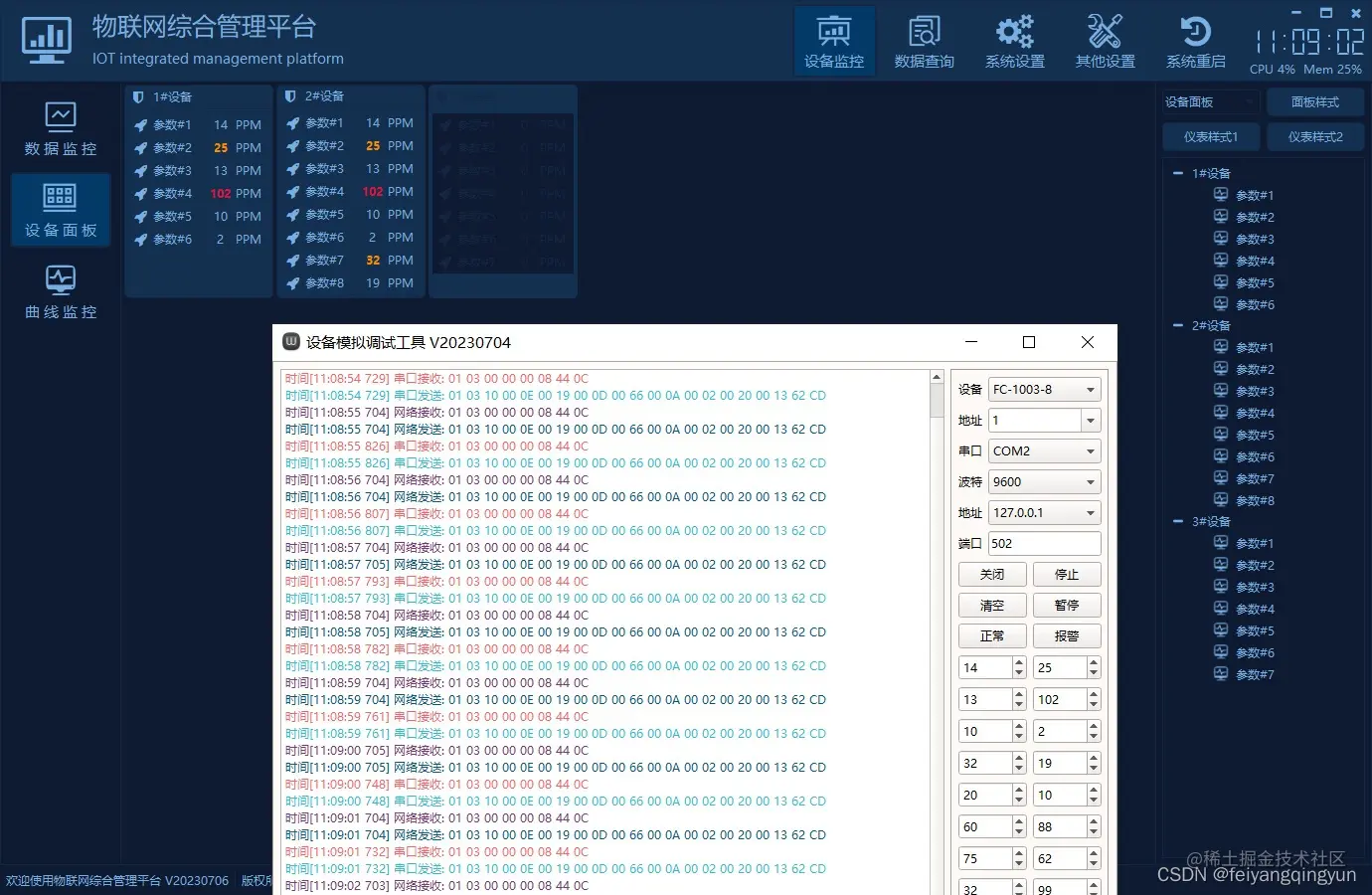Select the 曲线监控 curve monitor sidebar icon
This screenshot has width=1372, height=895.
(60, 290)
